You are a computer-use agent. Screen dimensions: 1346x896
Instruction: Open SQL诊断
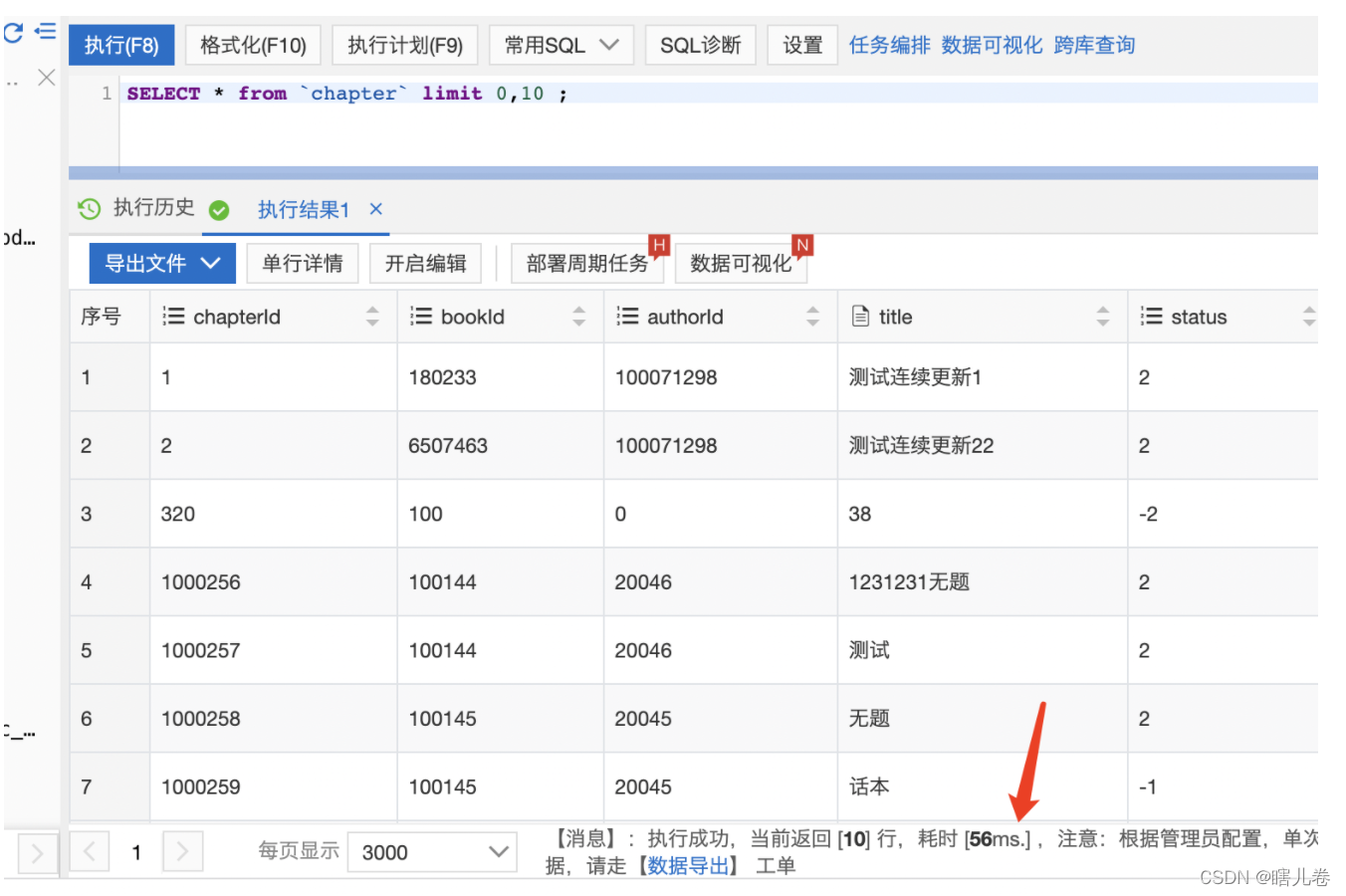tap(701, 46)
